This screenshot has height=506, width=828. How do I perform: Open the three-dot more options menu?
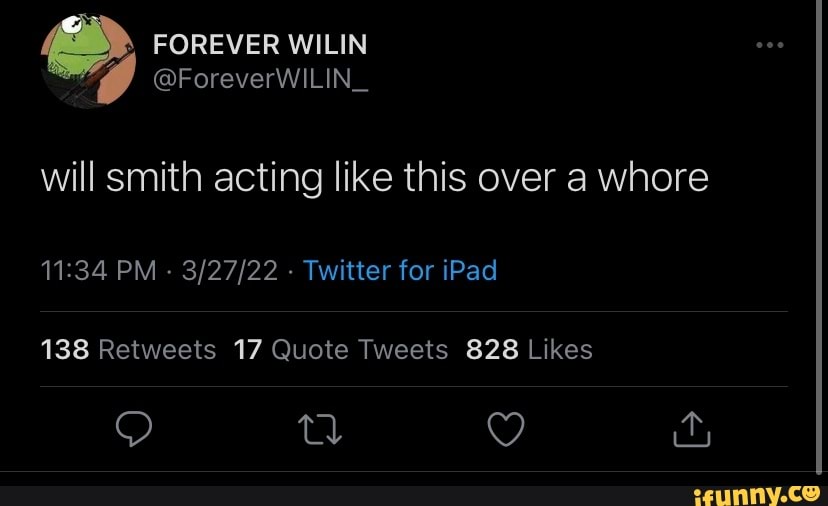click(769, 45)
